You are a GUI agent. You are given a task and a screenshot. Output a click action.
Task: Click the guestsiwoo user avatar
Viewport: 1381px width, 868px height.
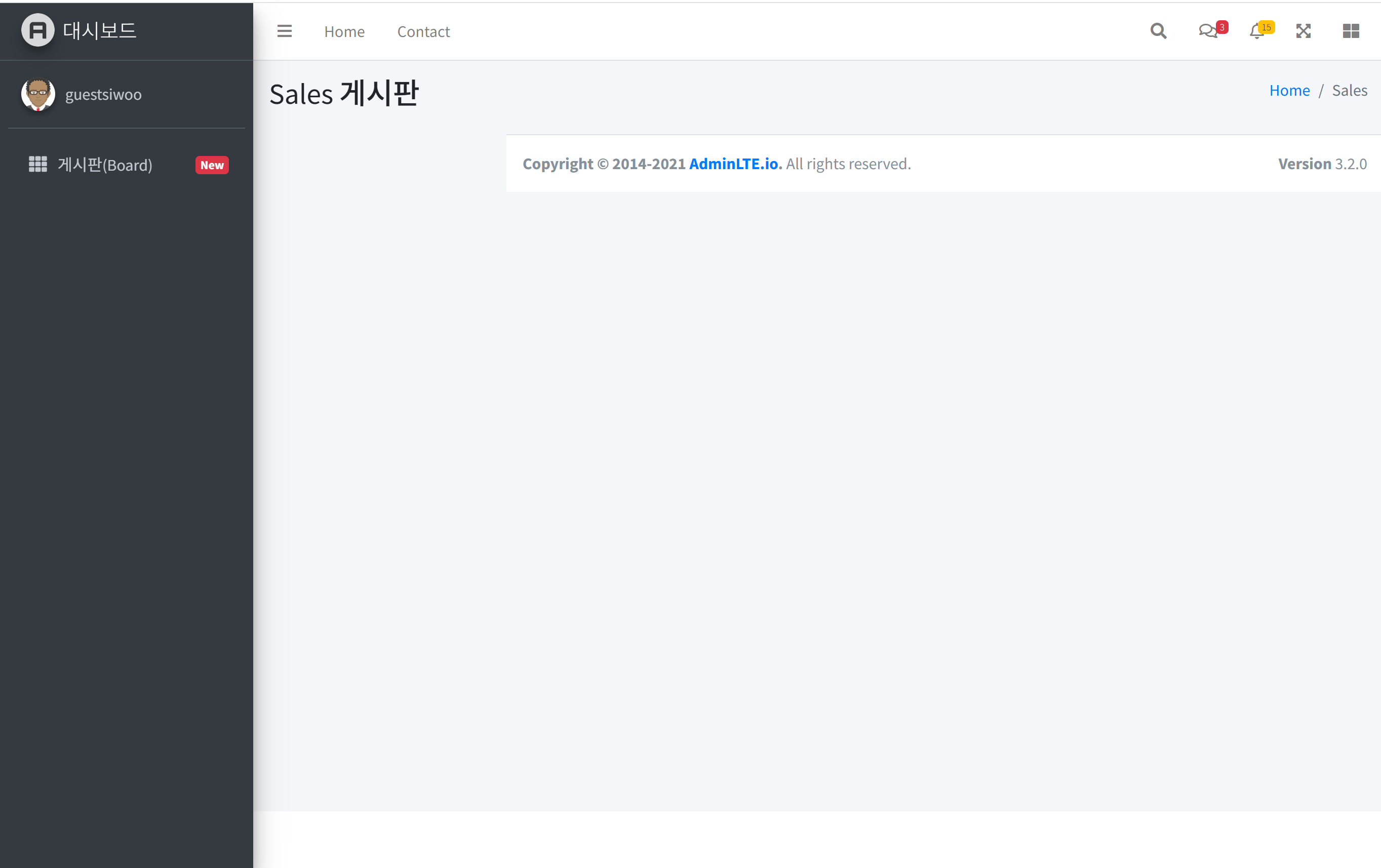click(x=38, y=94)
